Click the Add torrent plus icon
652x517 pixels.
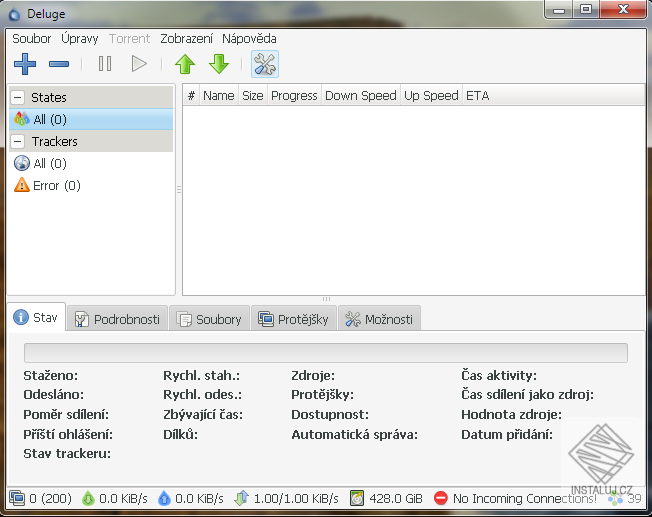pyautogui.click(x=25, y=64)
